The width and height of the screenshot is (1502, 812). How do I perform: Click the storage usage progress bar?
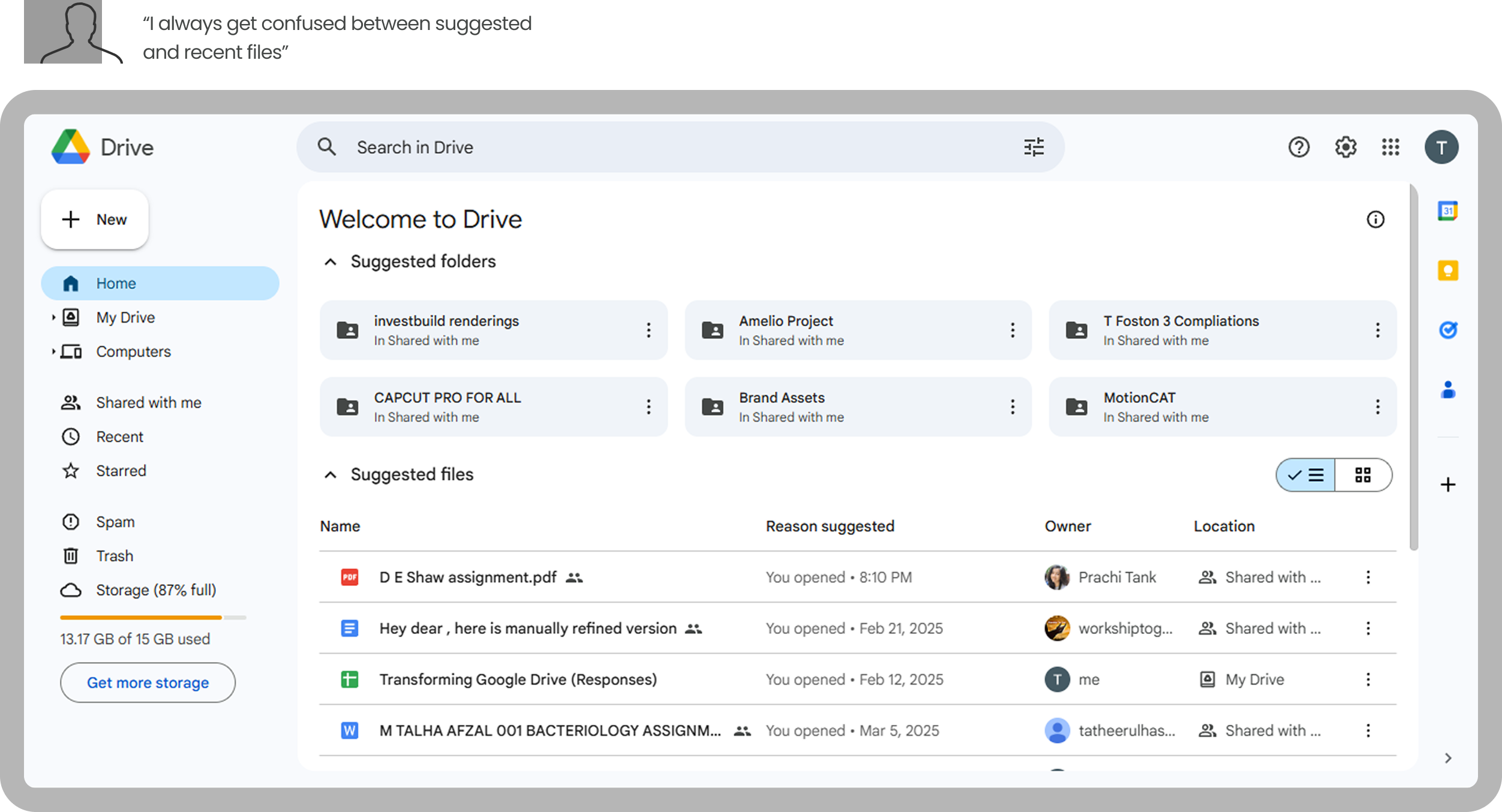[x=153, y=617]
